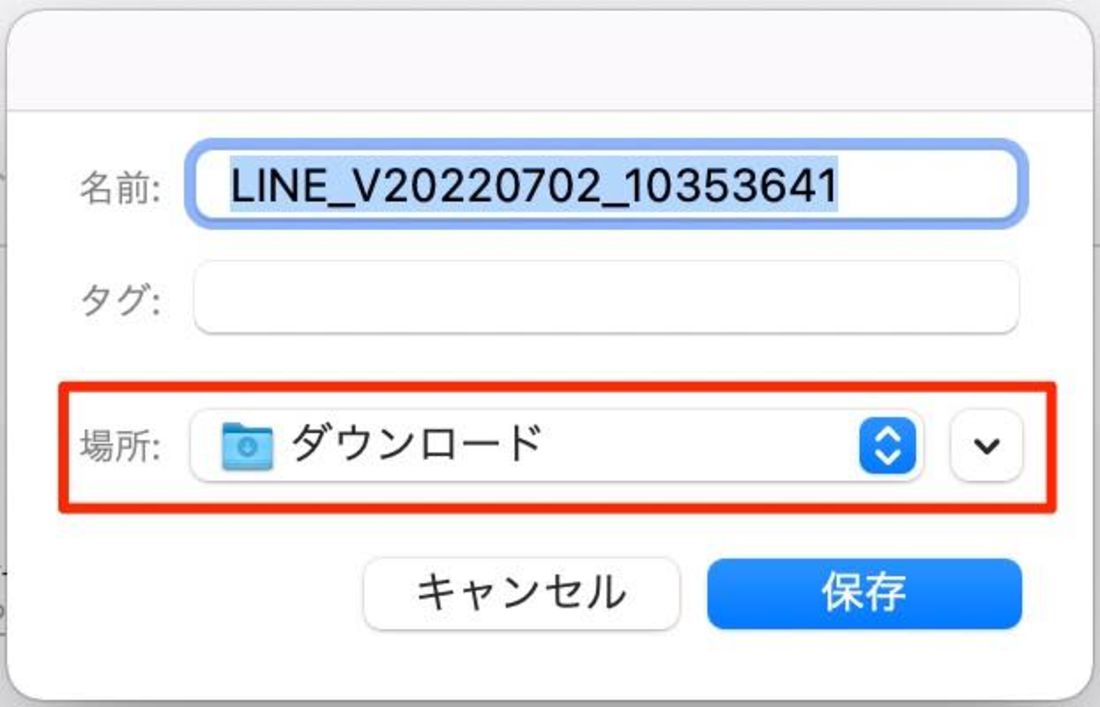Click the 場所: label
This screenshot has width=1100, height=707.
121,445
